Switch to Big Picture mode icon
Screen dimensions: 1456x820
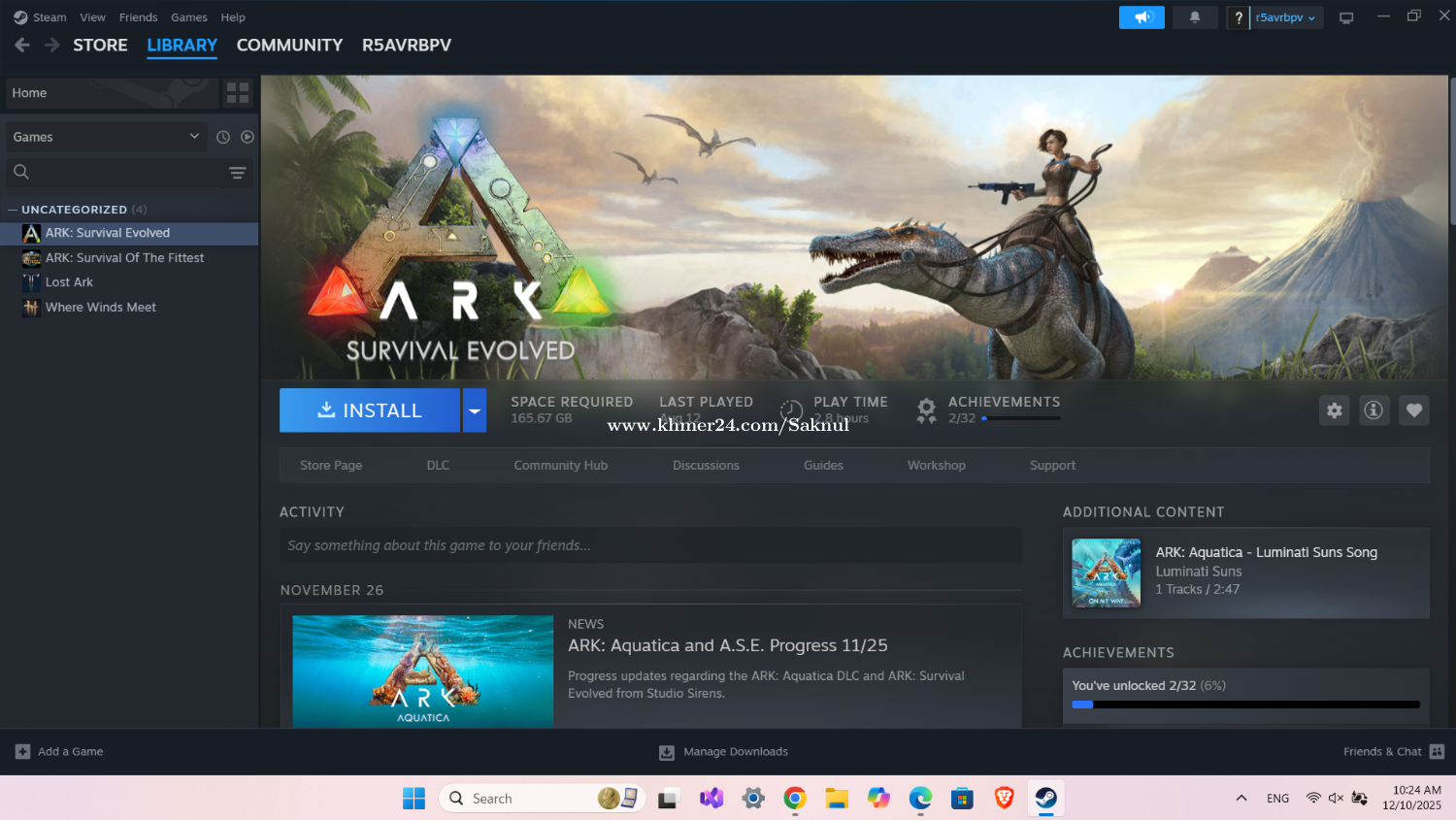click(x=1346, y=17)
